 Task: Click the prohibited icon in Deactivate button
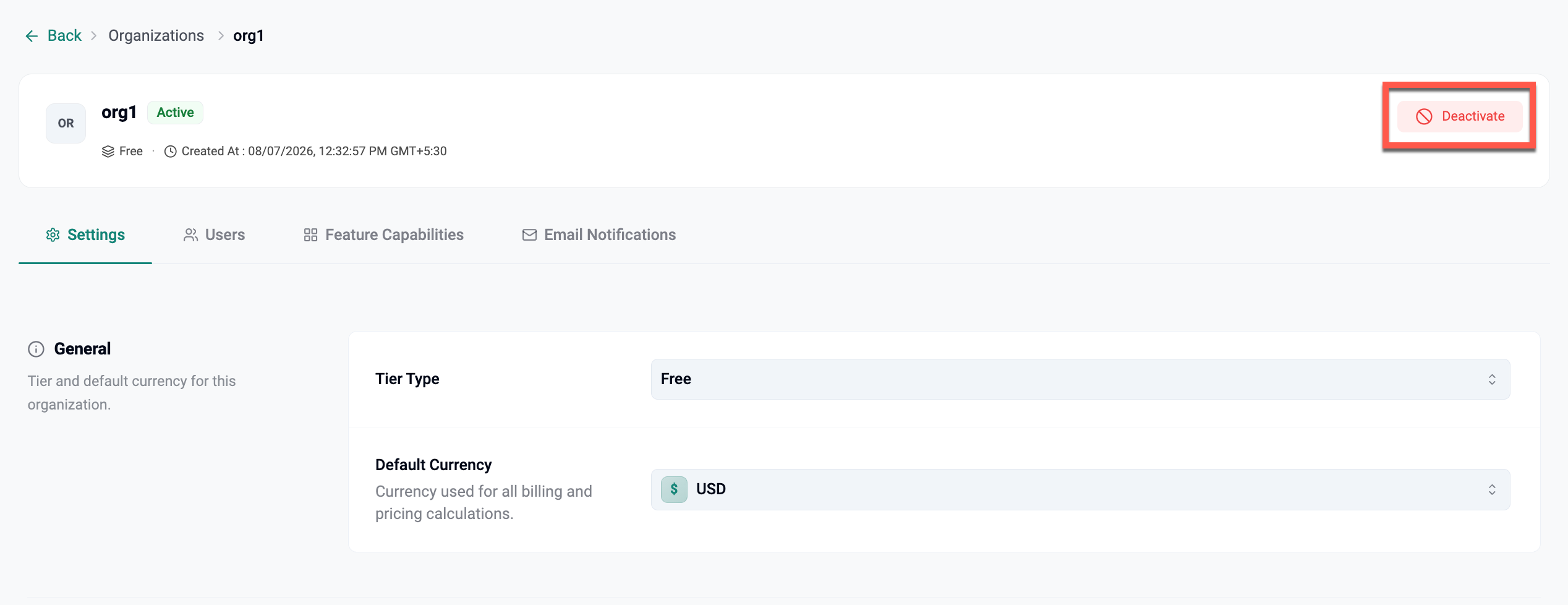coord(1424,116)
